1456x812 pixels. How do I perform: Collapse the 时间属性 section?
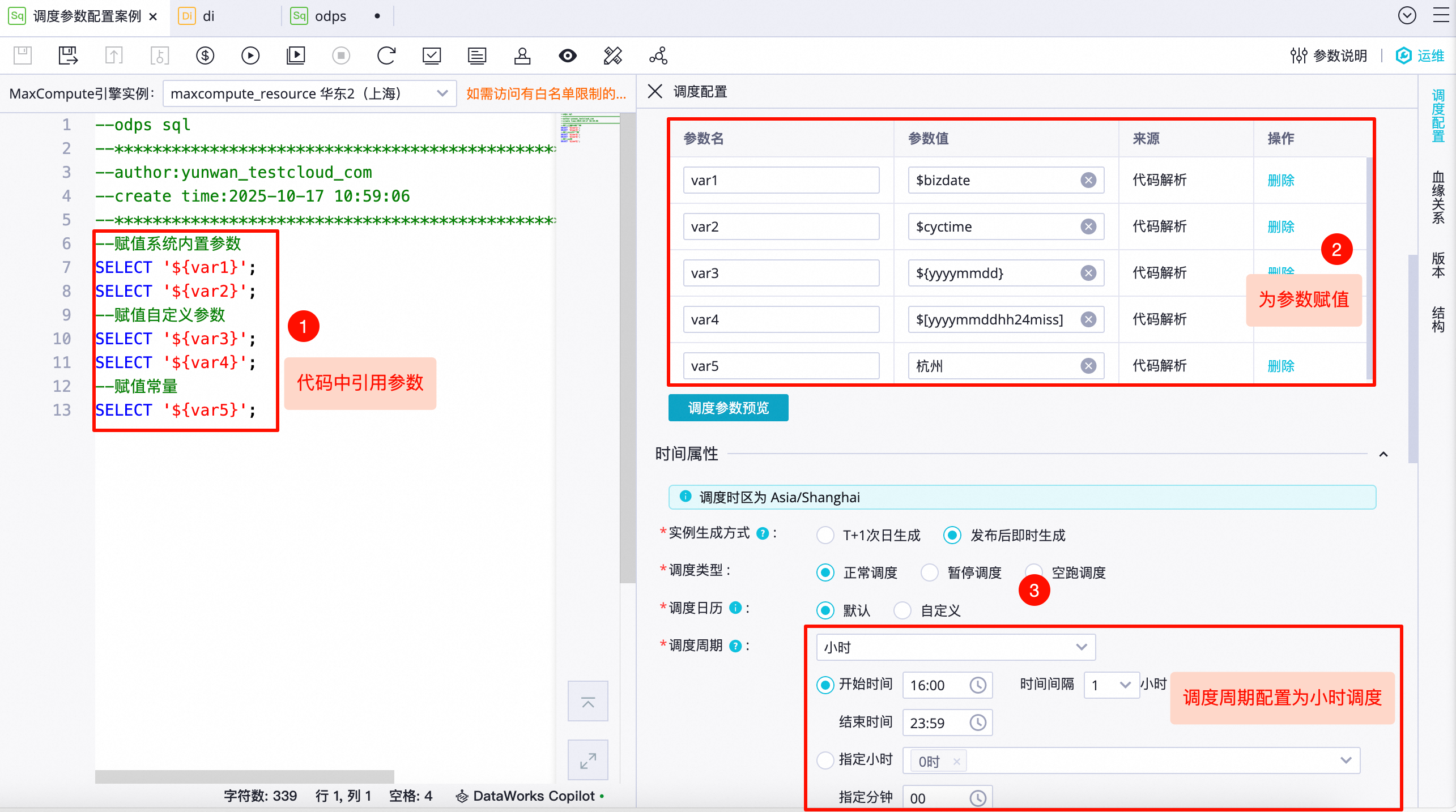[1383, 454]
